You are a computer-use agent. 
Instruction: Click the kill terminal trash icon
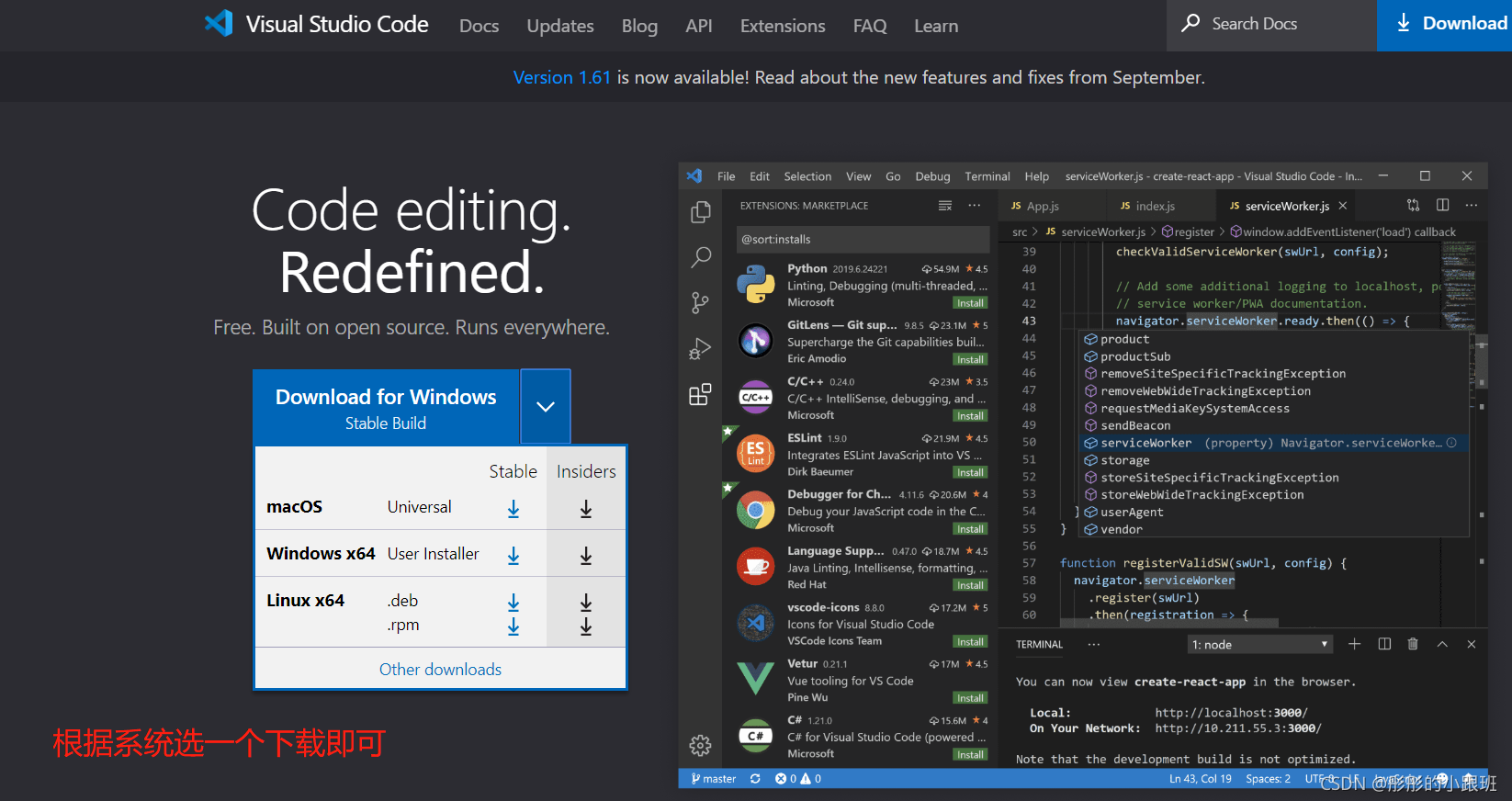(x=1413, y=644)
